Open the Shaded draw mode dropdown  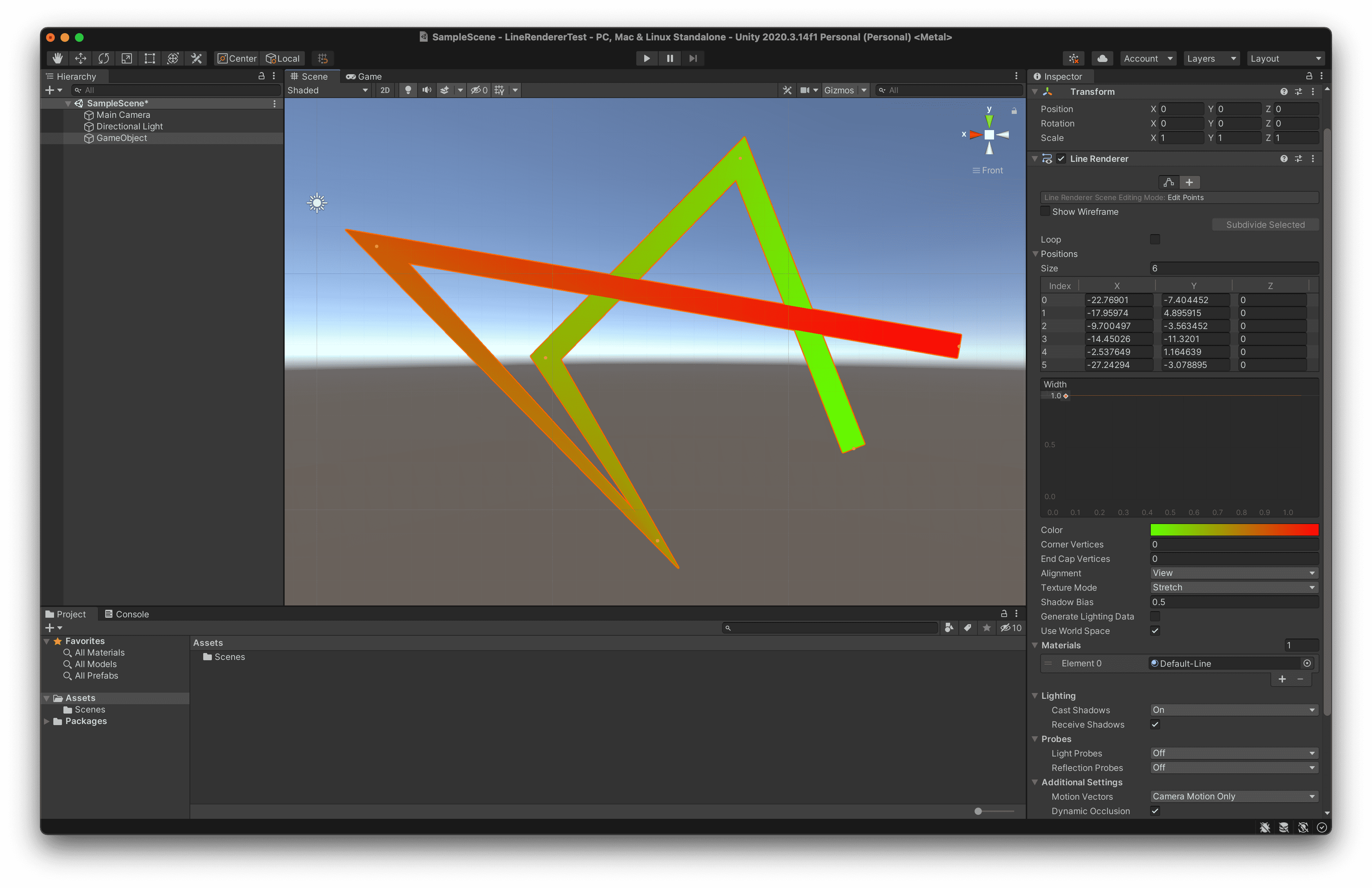pyautogui.click(x=328, y=90)
